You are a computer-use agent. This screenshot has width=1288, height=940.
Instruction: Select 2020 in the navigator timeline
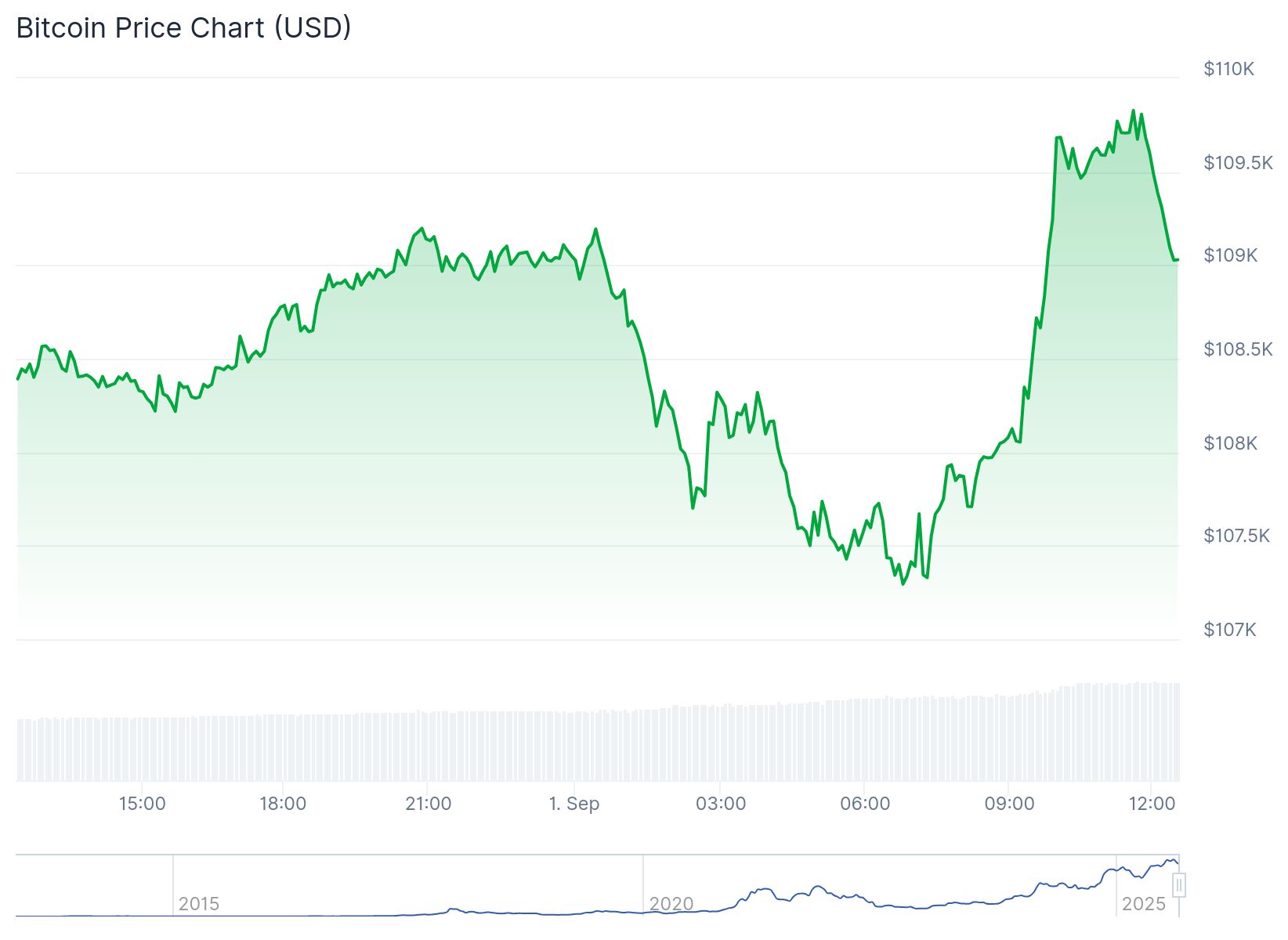671,904
